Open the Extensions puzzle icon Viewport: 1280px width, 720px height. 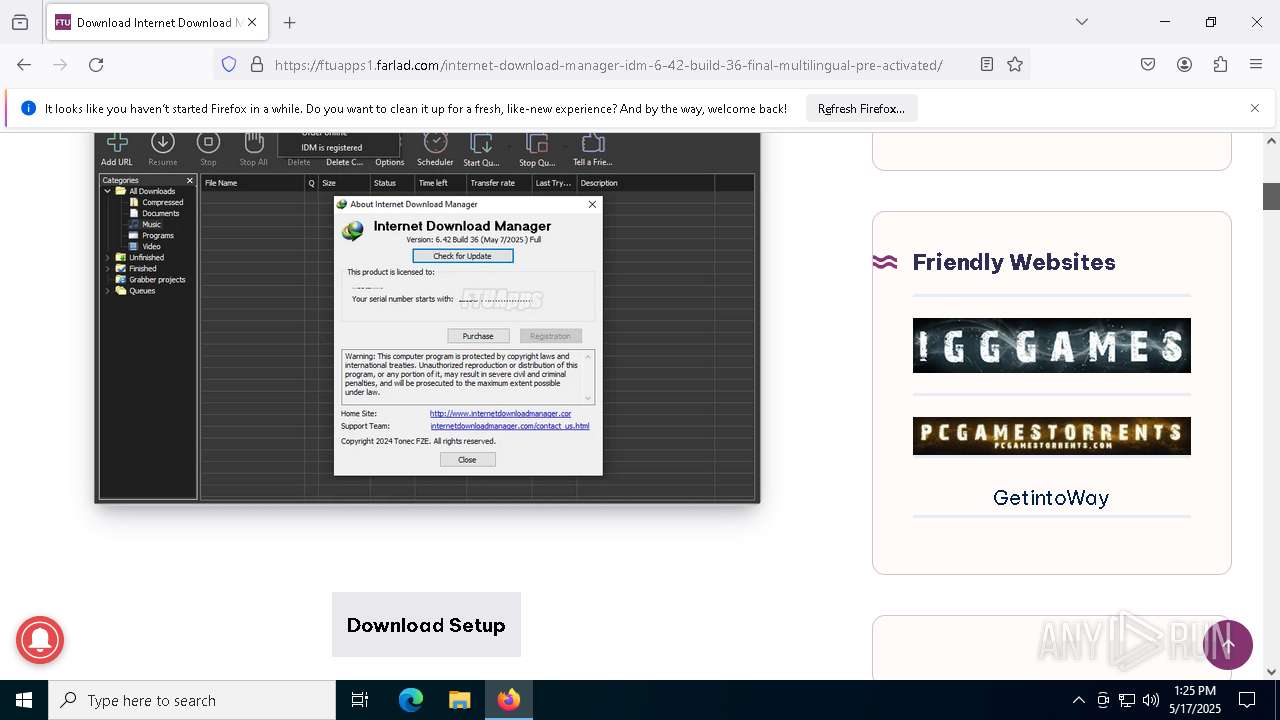(1220, 65)
